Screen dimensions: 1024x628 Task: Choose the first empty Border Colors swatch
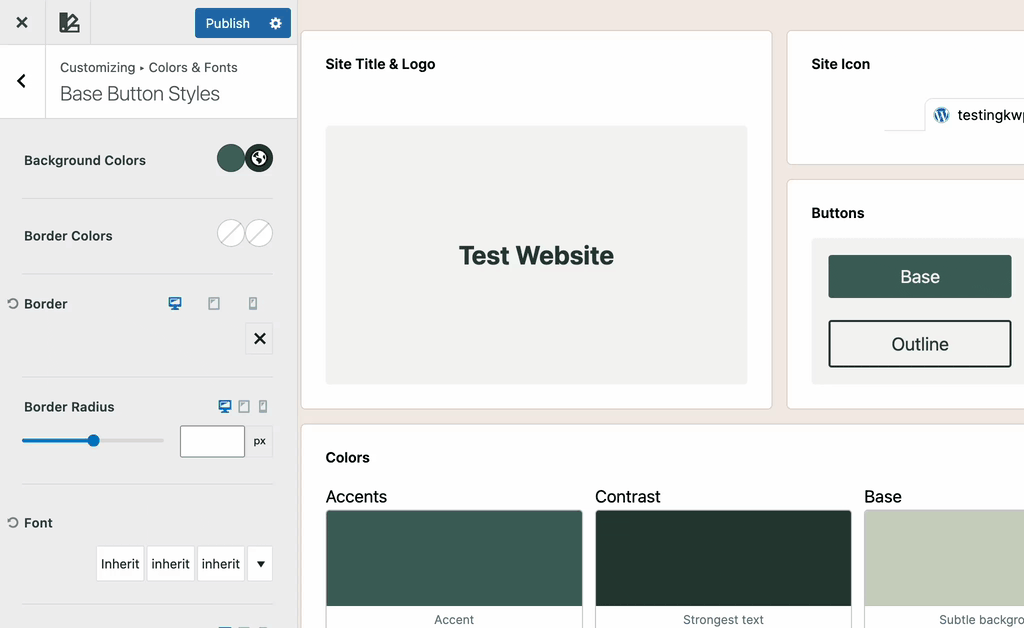click(x=231, y=234)
